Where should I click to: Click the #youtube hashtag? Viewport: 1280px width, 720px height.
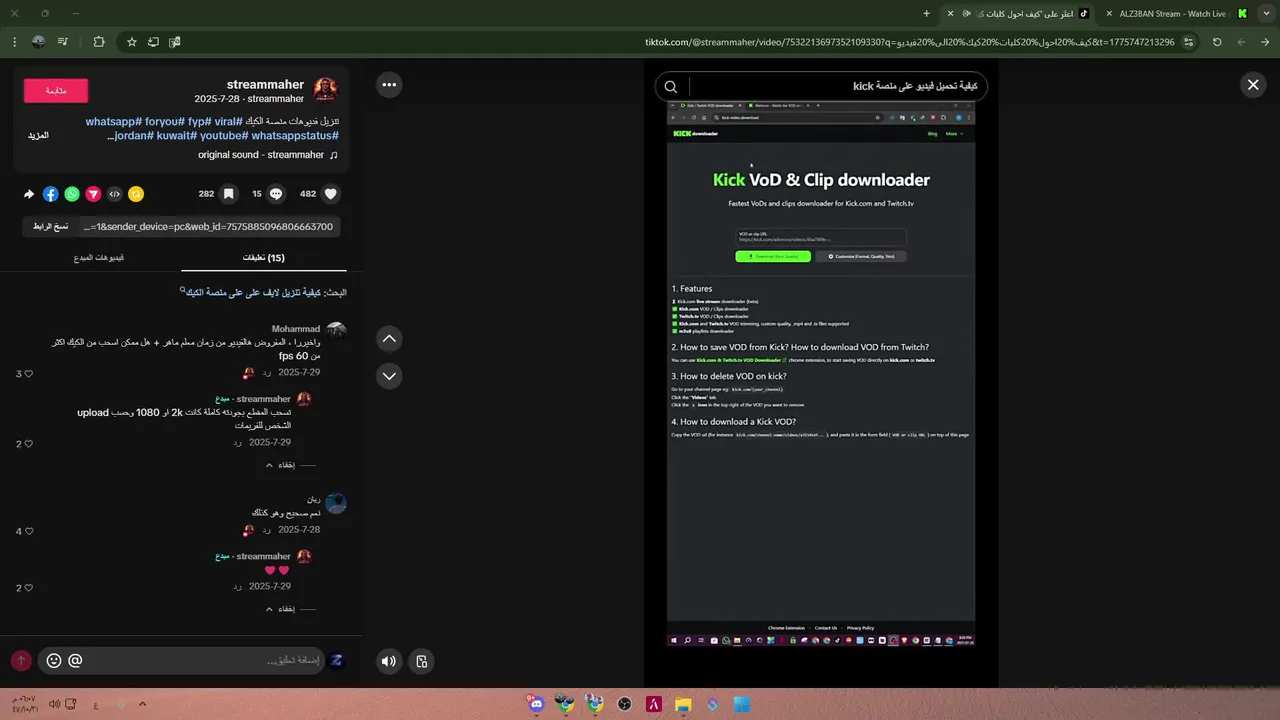pos(224,136)
